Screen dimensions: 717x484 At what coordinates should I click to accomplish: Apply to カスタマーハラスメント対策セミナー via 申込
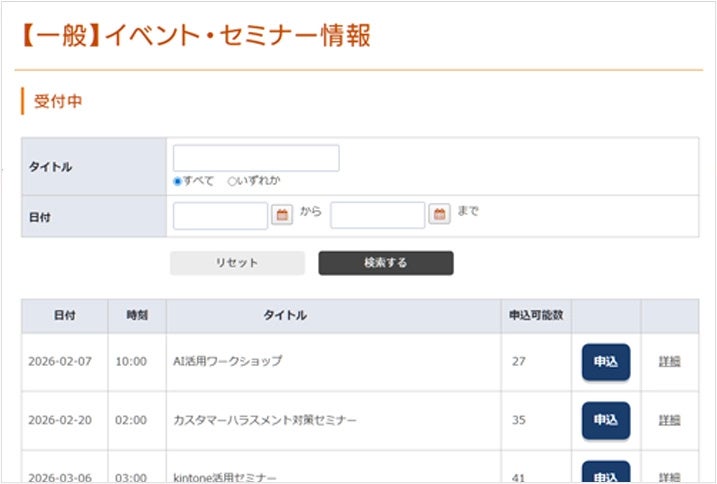(606, 420)
